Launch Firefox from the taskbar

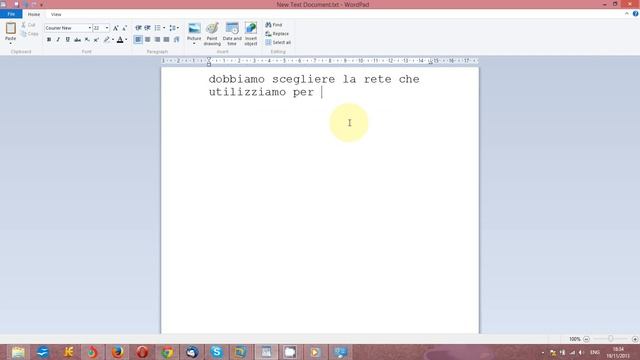point(118,352)
